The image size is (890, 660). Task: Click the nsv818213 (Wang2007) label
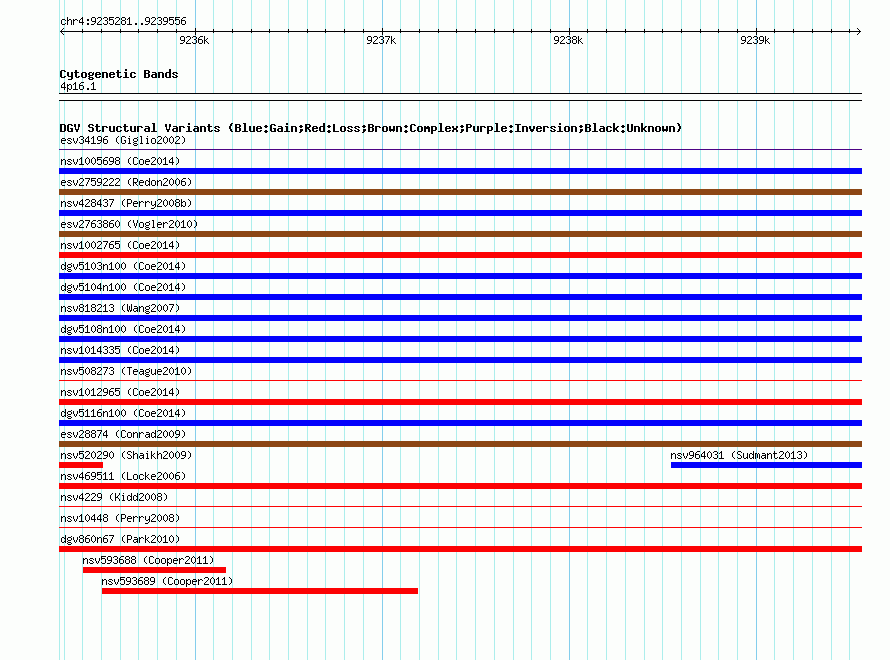pyautogui.click(x=120, y=308)
